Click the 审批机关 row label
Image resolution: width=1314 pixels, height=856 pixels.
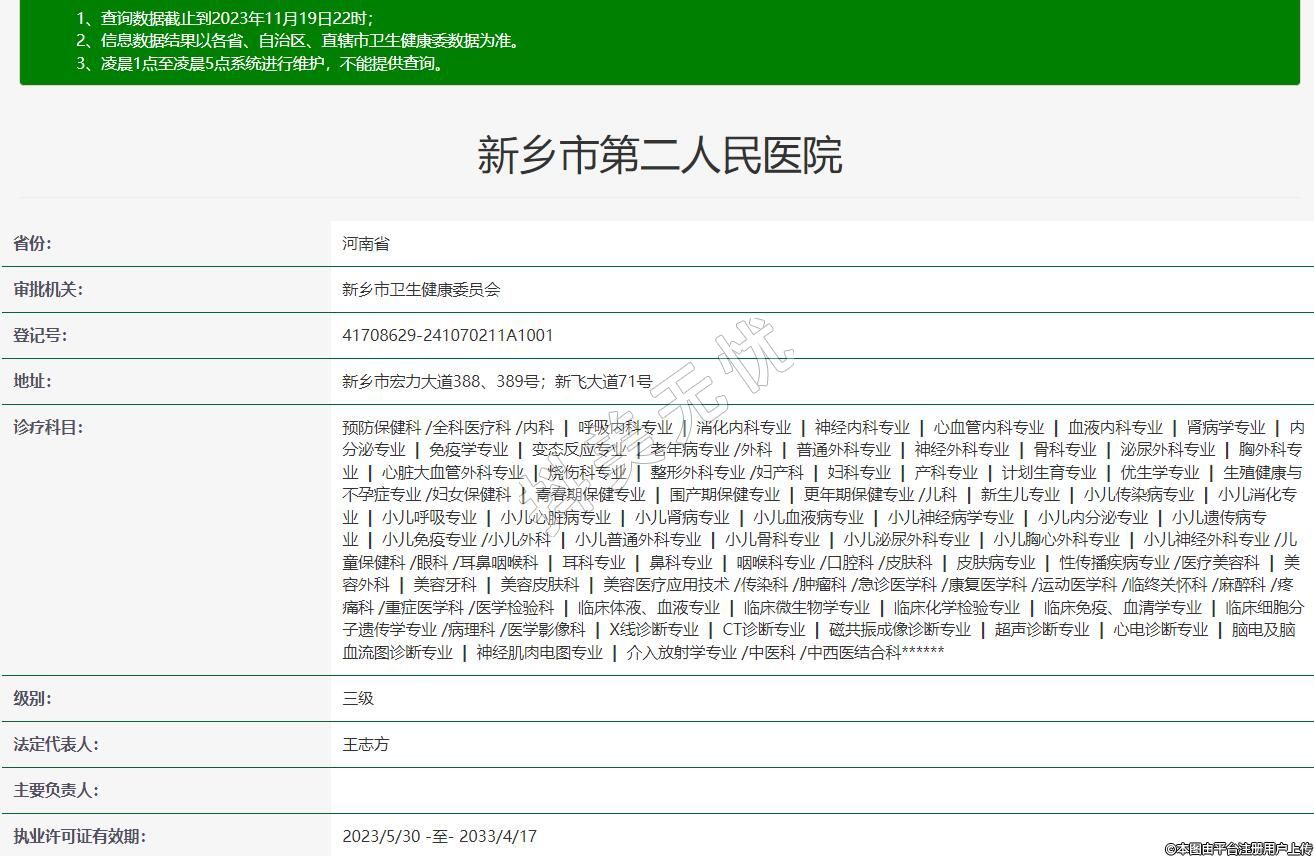[x=48, y=289]
